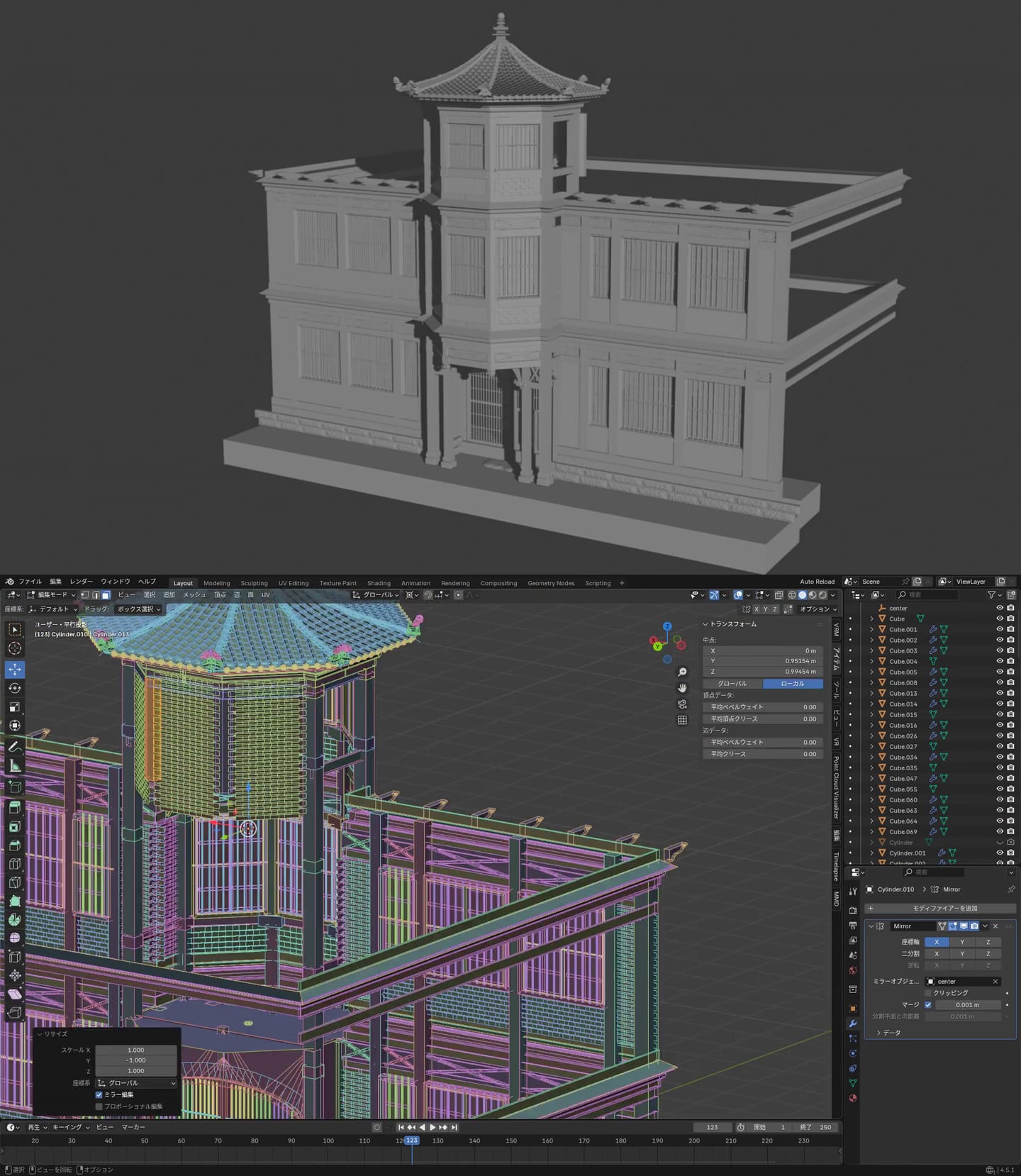Select the Measure tool
The image size is (1021, 1176).
click(x=15, y=765)
